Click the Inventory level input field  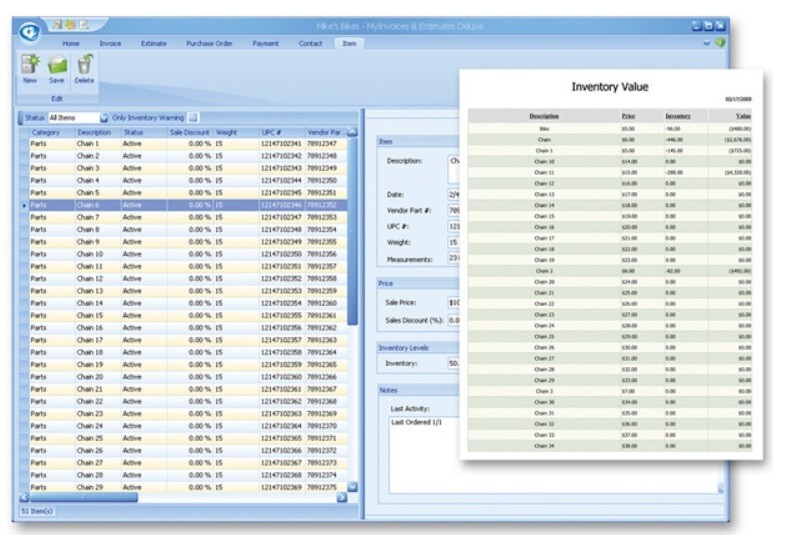coord(454,363)
